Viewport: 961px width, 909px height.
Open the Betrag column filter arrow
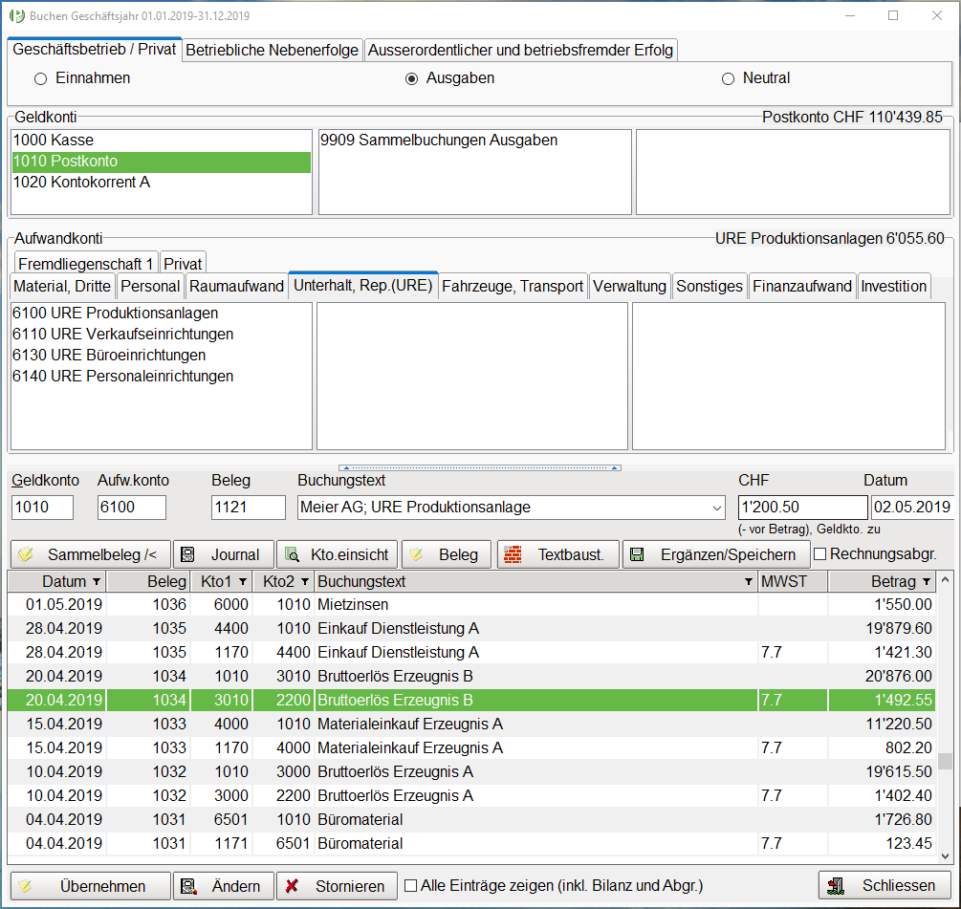click(x=927, y=582)
